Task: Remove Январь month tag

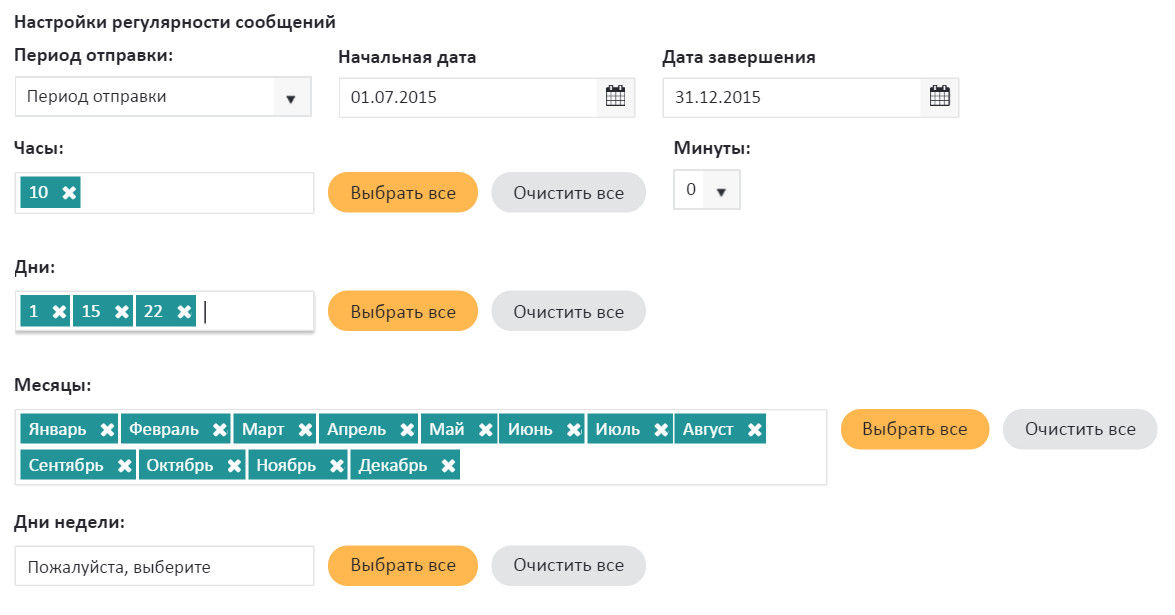Action: (x=107, y=430)
